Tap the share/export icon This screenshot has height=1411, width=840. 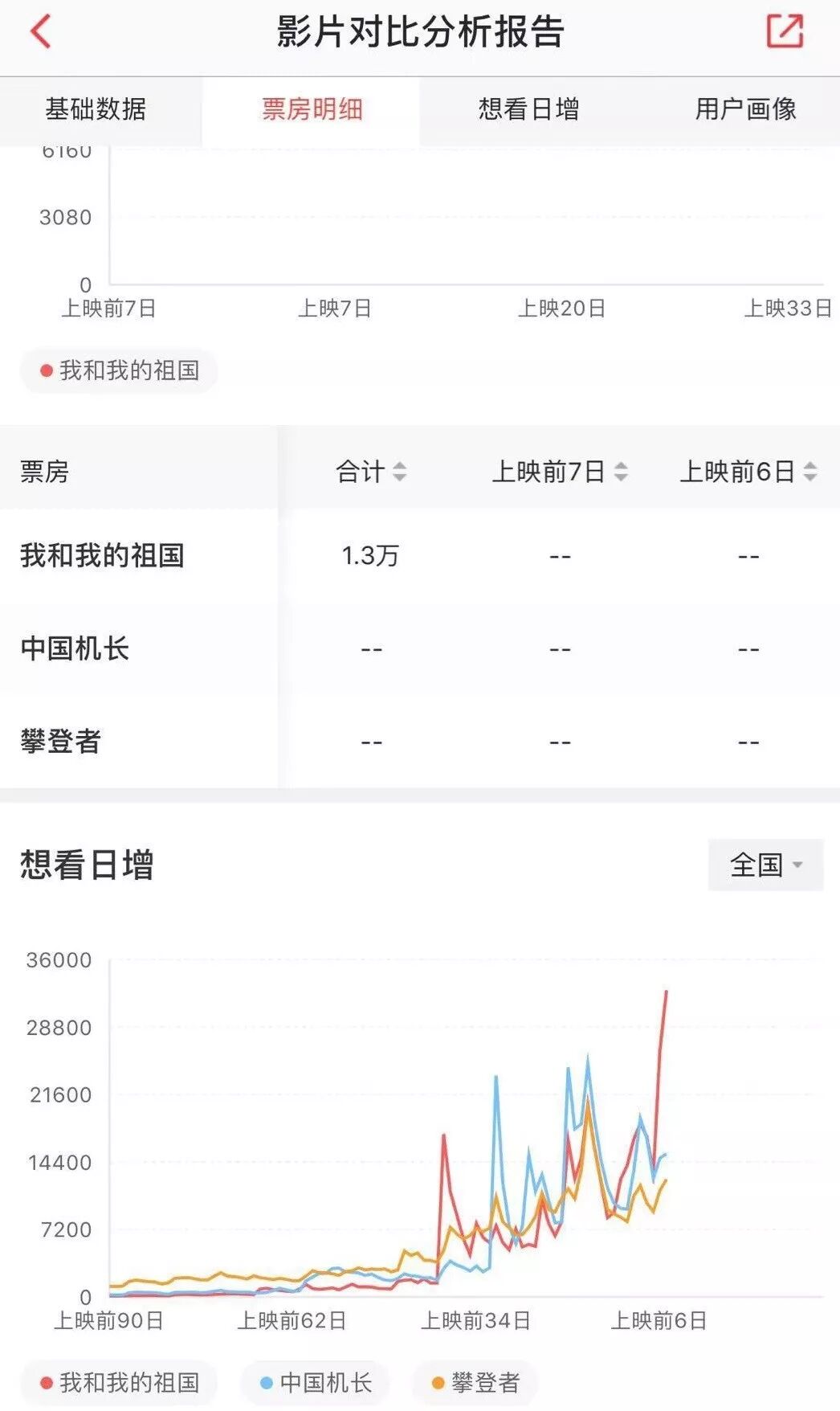point(785,31)
